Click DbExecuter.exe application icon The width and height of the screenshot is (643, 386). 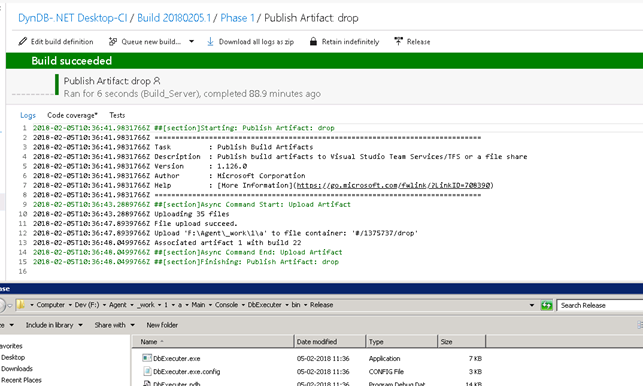[x=147, y=358]
